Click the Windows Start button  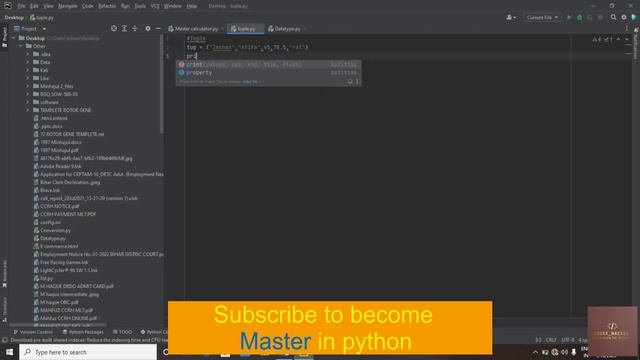tap(9, 352)
